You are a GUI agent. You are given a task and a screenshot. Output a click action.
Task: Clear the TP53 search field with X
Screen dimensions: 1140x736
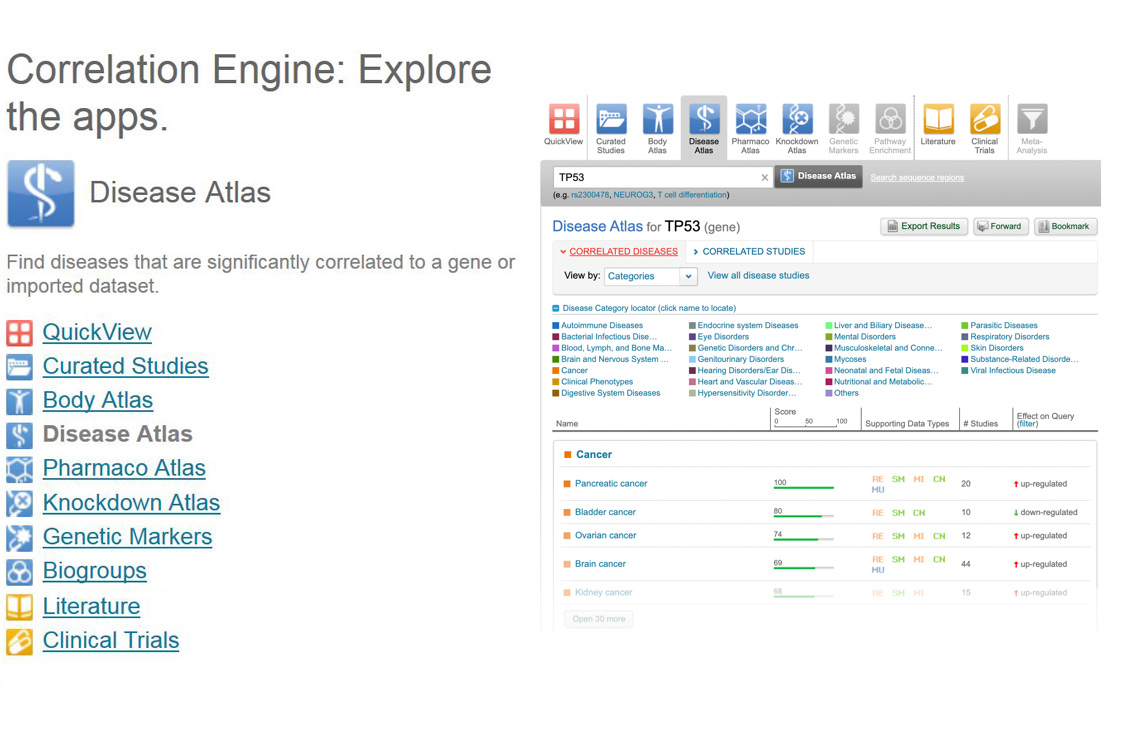pos(765,178)
